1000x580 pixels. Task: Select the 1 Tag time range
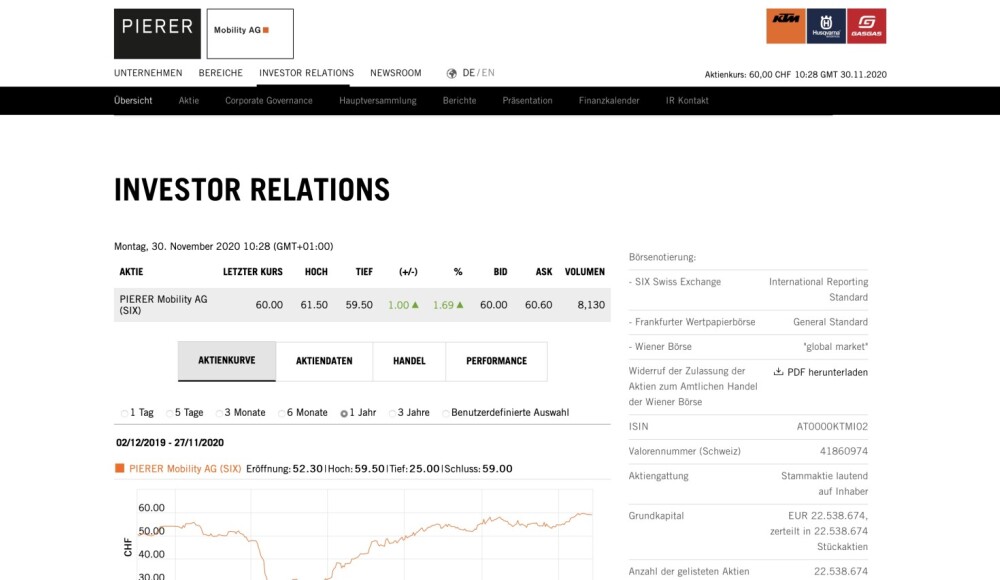tap(125, 413)
